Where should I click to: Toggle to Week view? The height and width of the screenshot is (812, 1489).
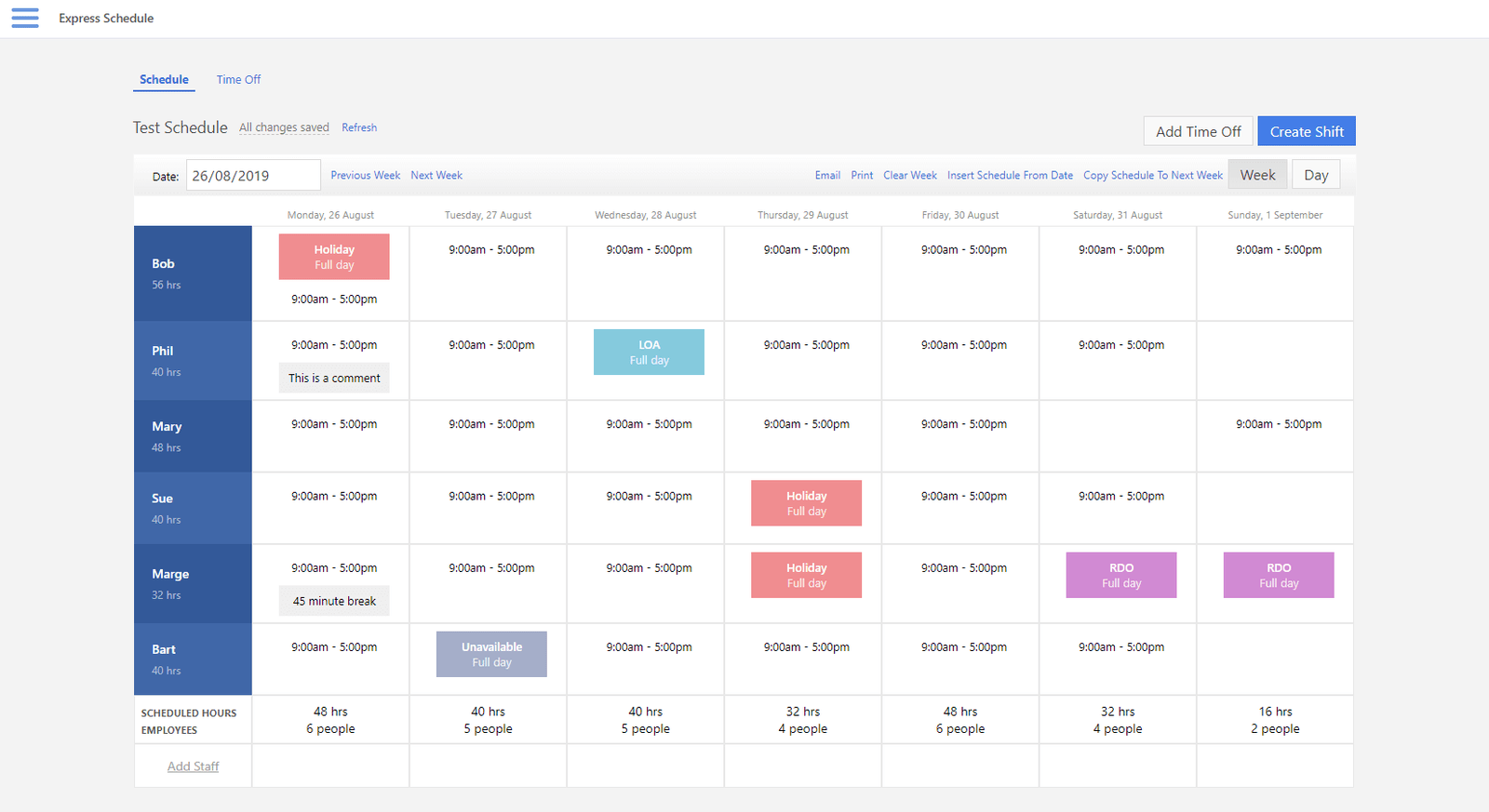1257,175
